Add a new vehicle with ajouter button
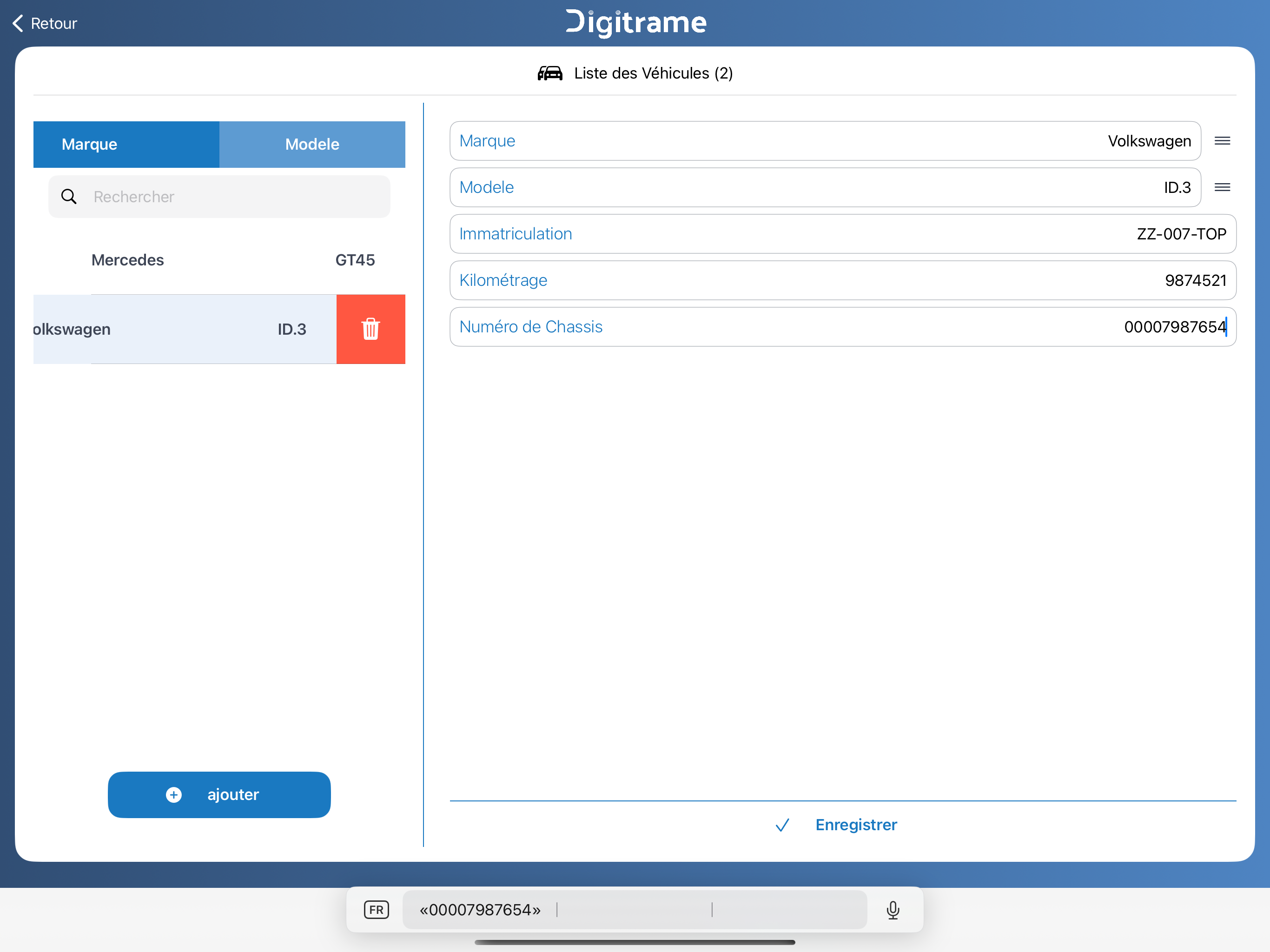The width and height of the screenshot is (1270, 952). coord(219,795)
